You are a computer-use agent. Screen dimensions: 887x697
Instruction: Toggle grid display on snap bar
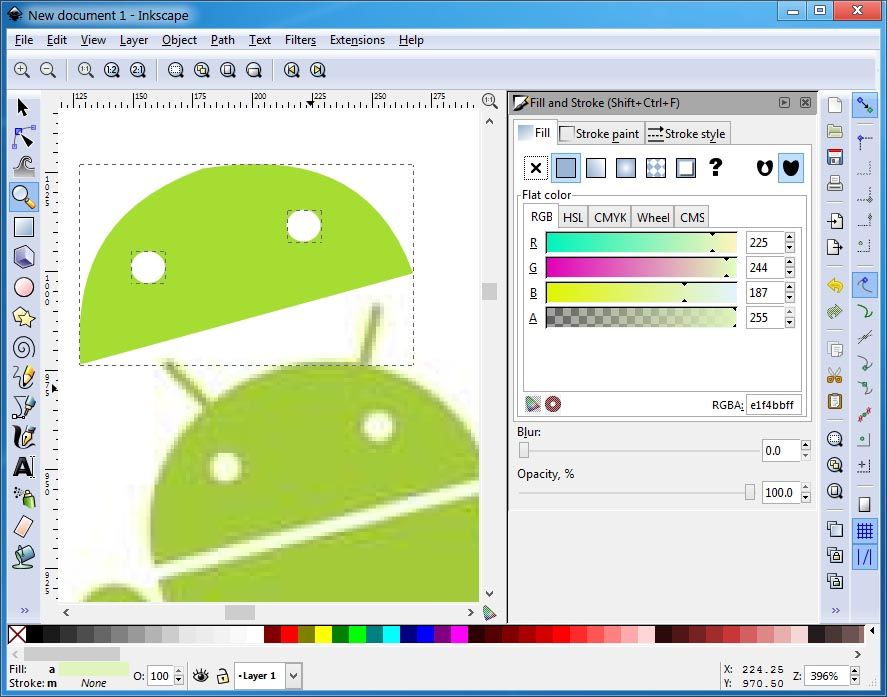(x=864, y=531)
